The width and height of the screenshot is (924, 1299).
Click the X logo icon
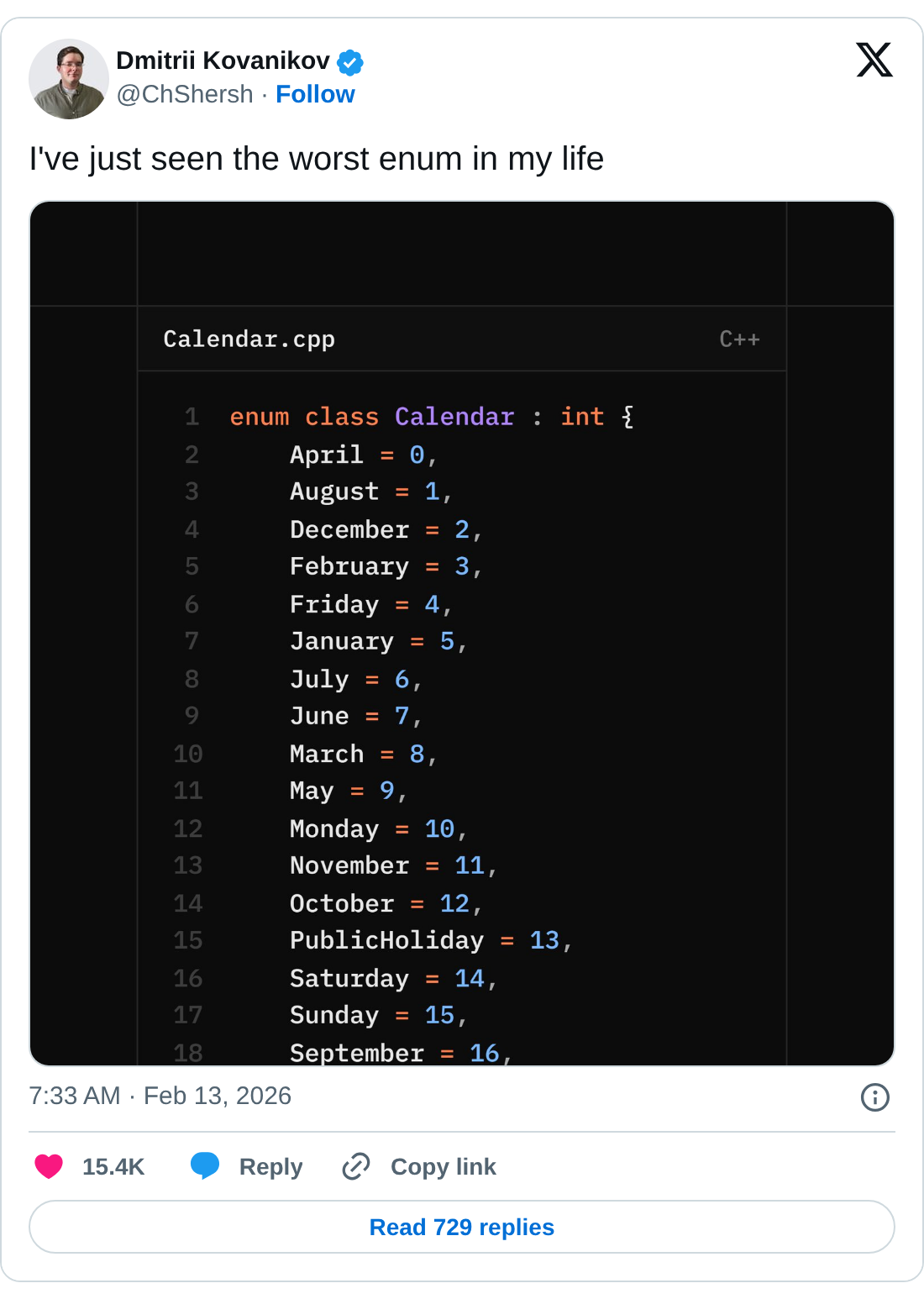pos(874,60)
